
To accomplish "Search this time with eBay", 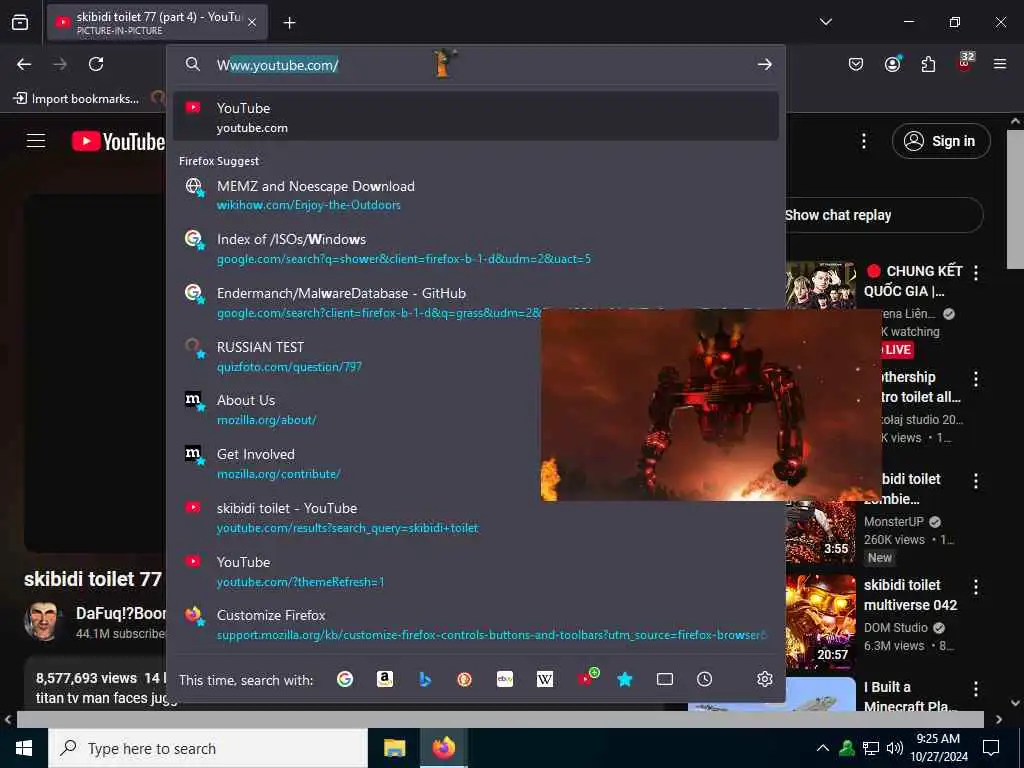I will (x=505, y=679).
